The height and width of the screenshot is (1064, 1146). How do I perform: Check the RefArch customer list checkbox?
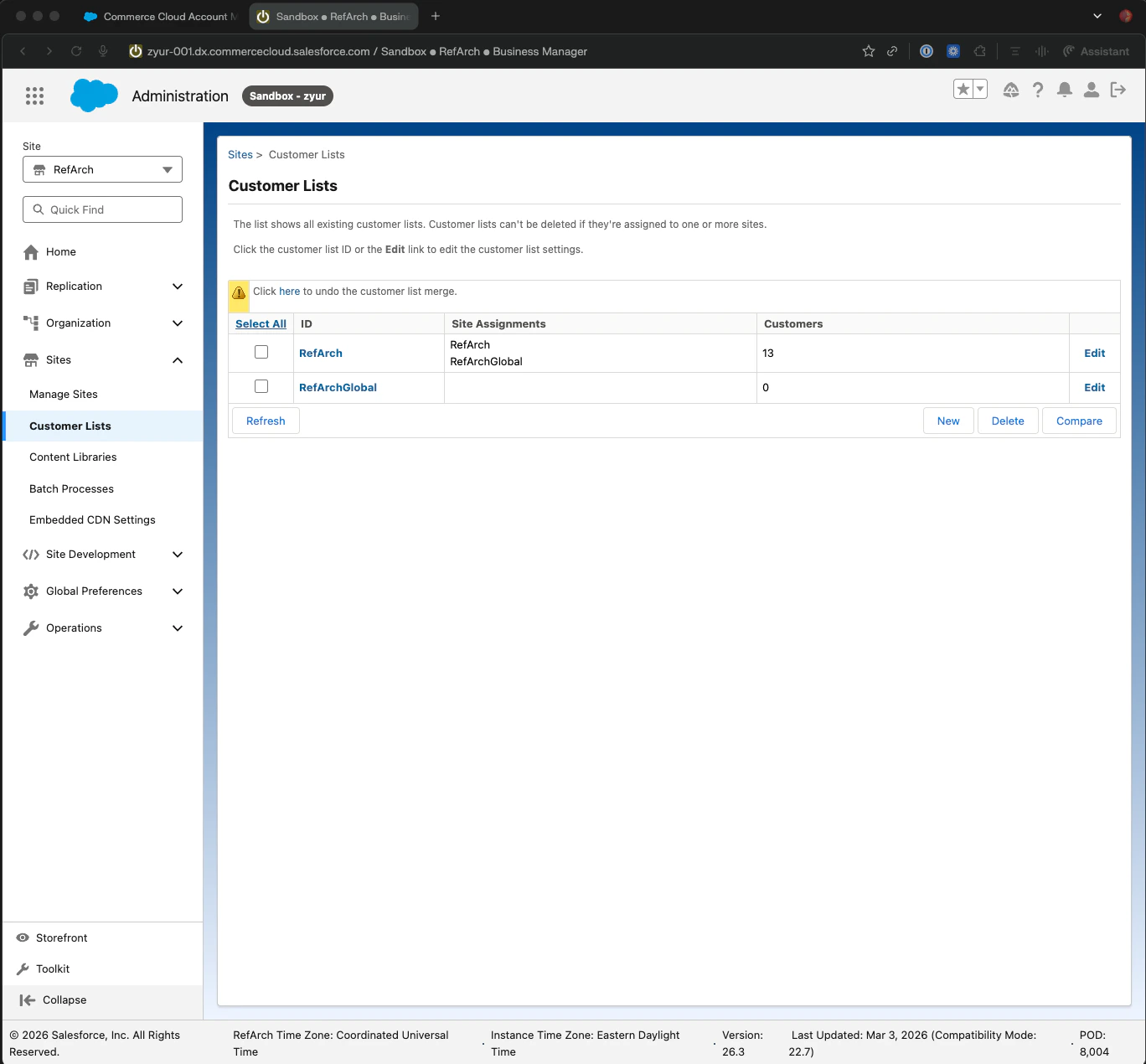(261, 352)
